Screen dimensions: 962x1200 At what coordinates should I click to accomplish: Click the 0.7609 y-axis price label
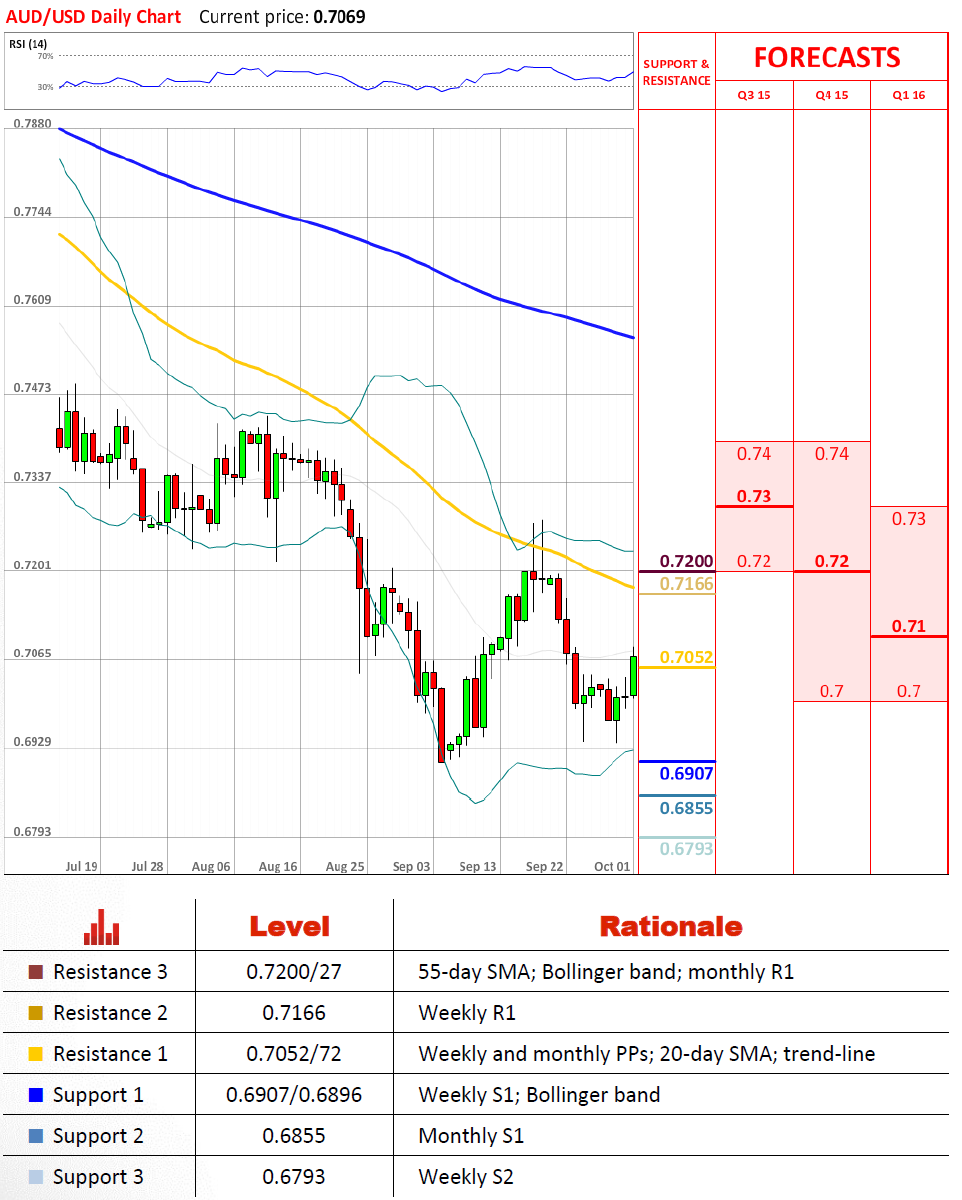(33, 300)
